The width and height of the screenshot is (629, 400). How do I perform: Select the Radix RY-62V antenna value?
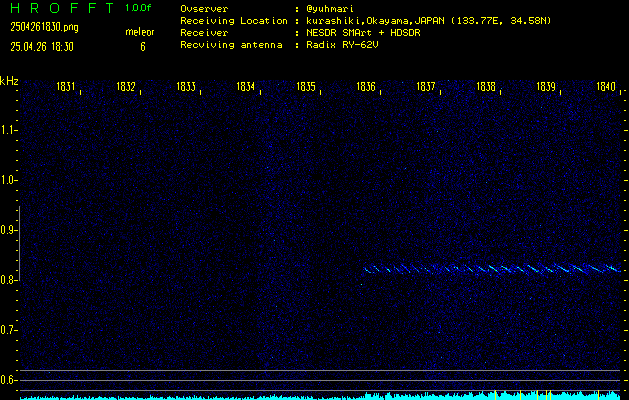click(x=342, y=45)
